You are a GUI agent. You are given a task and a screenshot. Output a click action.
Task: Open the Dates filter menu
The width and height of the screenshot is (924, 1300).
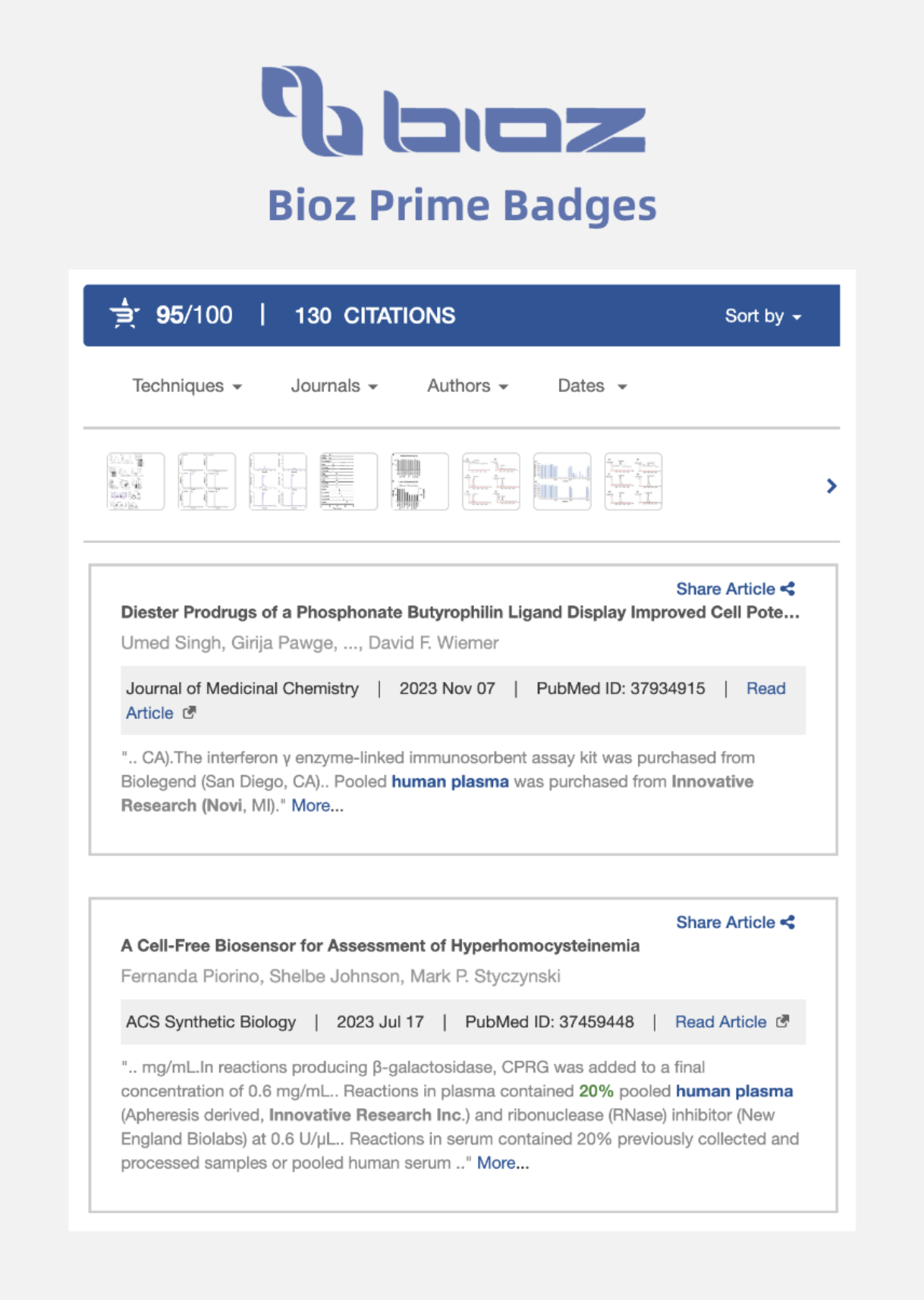pos(592,386)
